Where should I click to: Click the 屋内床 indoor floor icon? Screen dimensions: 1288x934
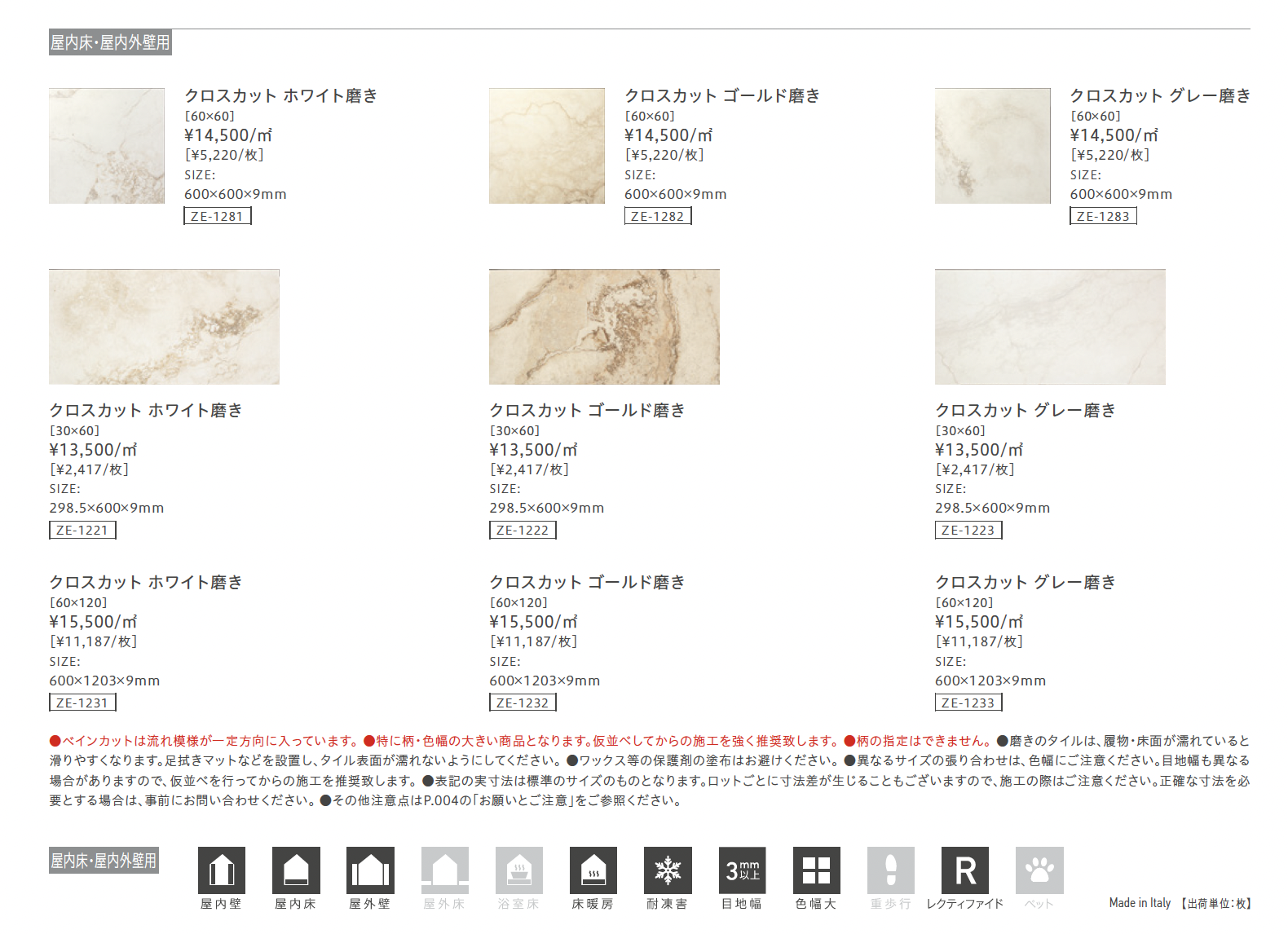(x=296, y=870)
